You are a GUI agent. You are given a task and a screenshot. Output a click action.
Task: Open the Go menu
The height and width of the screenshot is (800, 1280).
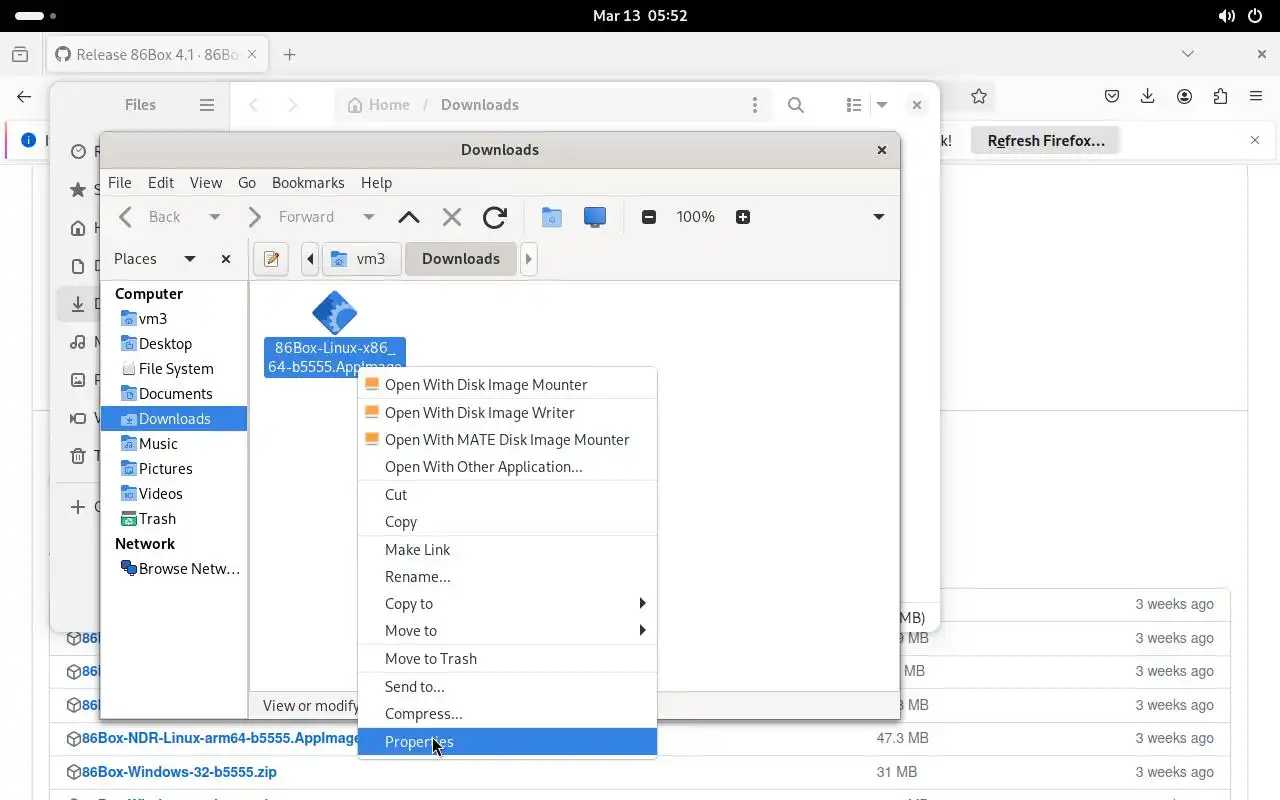coord(247,182)
